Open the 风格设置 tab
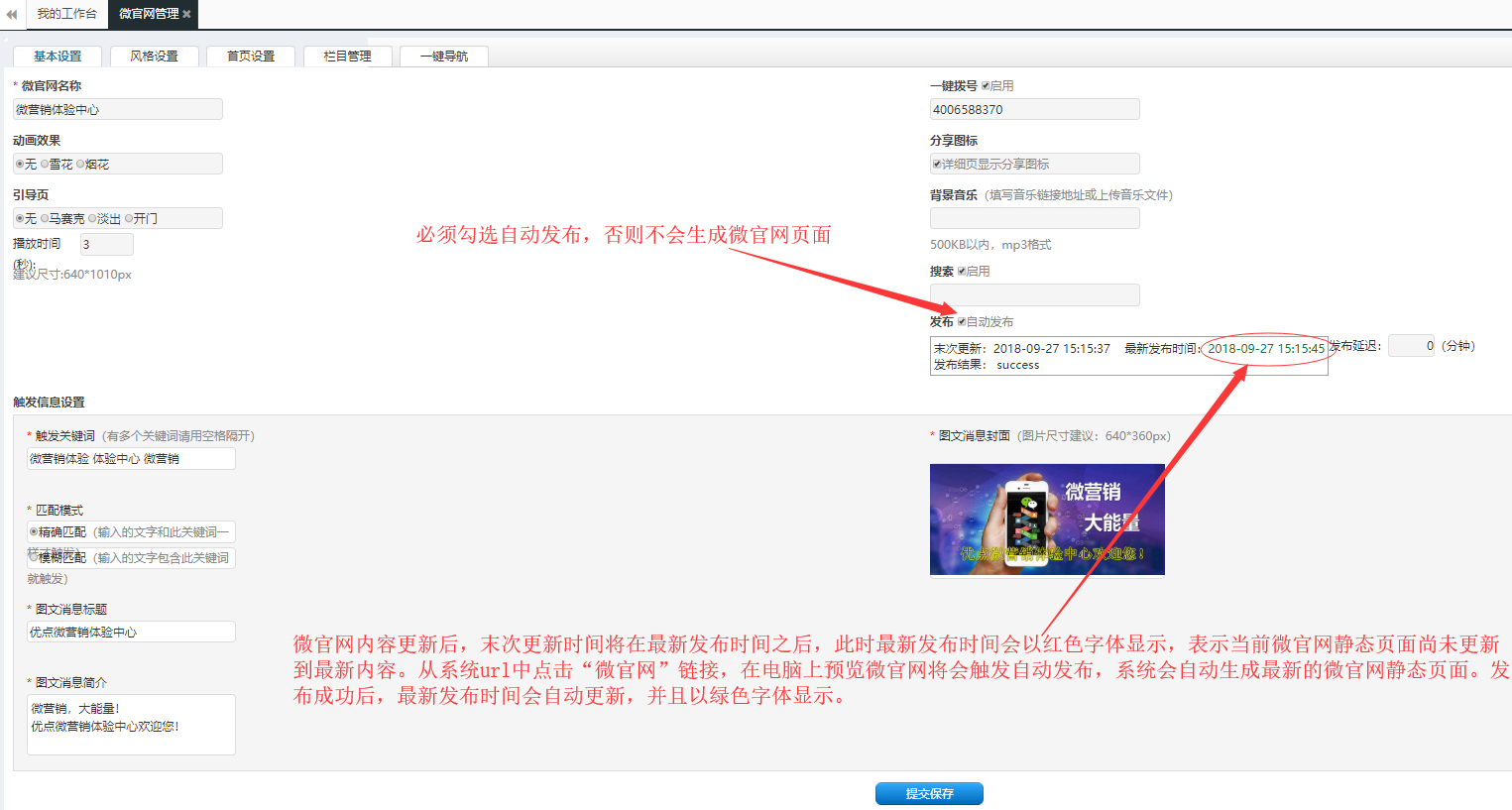The height and width of the screenshot is (810, 1512). pos(155,57)
